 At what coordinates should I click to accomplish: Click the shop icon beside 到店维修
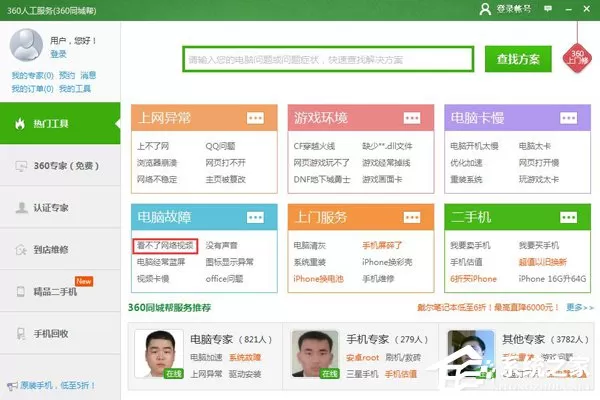point(21,250)
